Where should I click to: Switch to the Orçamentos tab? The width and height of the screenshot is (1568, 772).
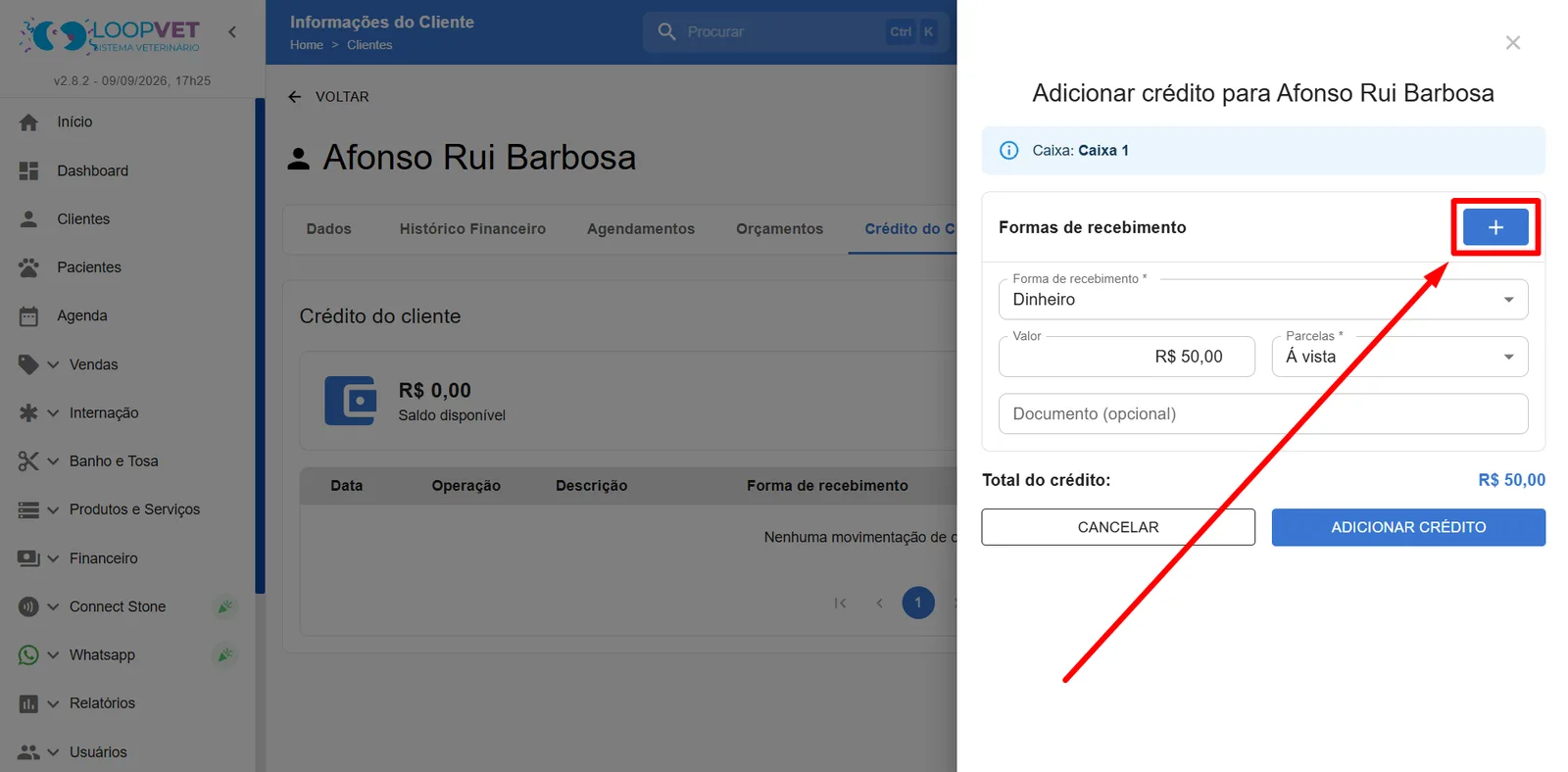[779, 229]
